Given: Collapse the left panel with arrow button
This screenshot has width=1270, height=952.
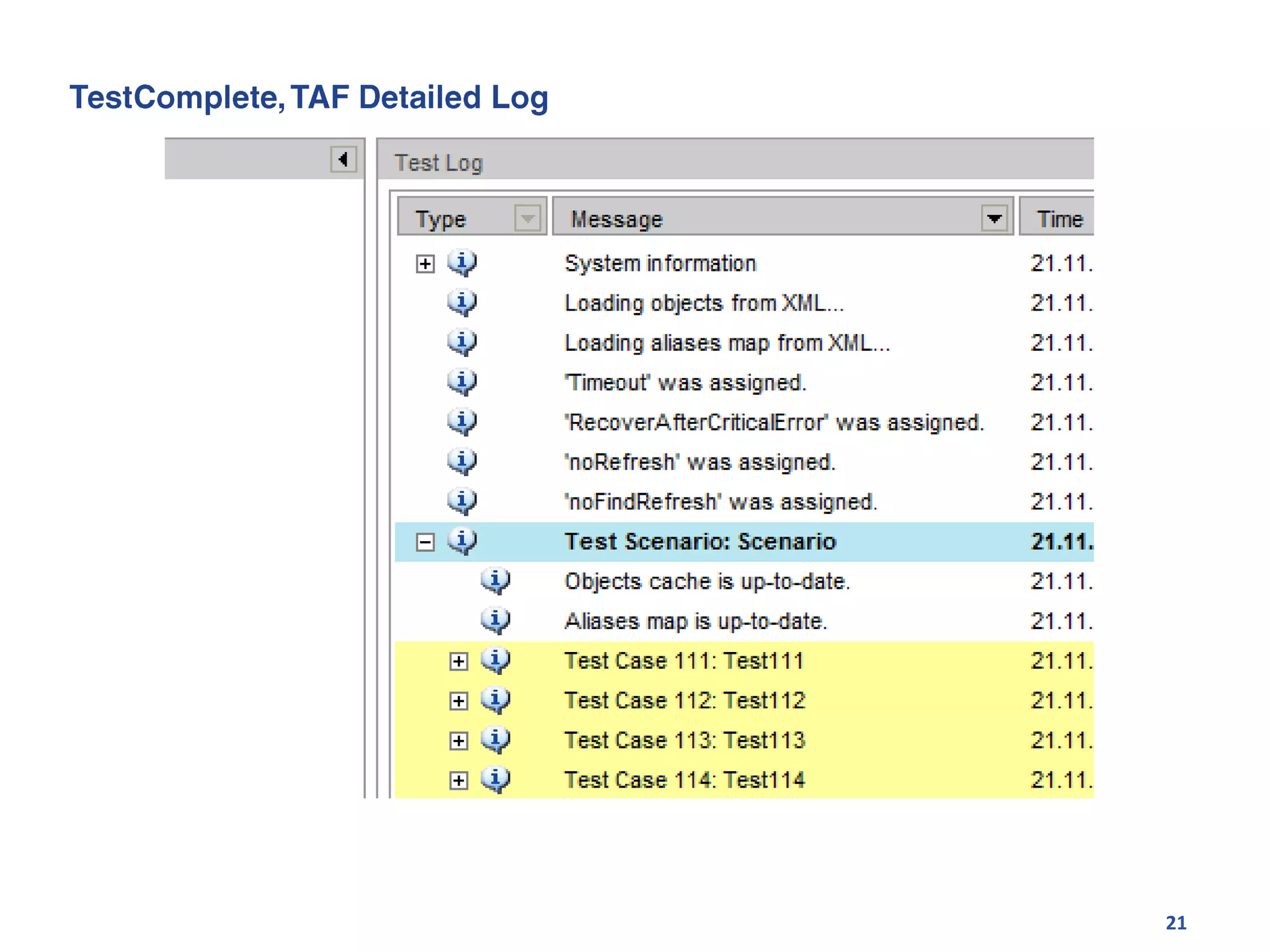Looking at the screenshot, I should tap(343, 159).
